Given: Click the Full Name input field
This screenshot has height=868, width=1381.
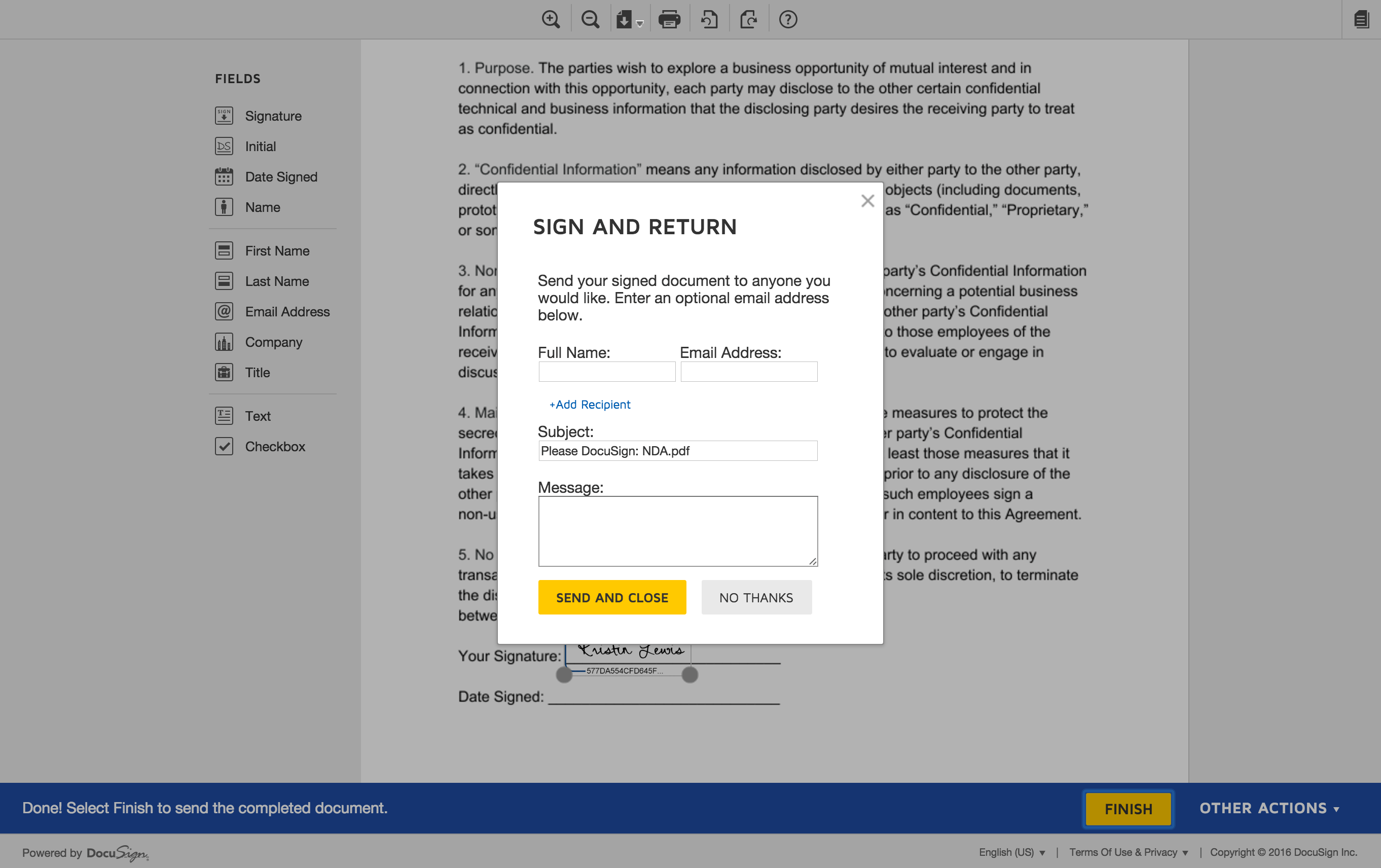Looking at the screenshot, I should (606, 372).
